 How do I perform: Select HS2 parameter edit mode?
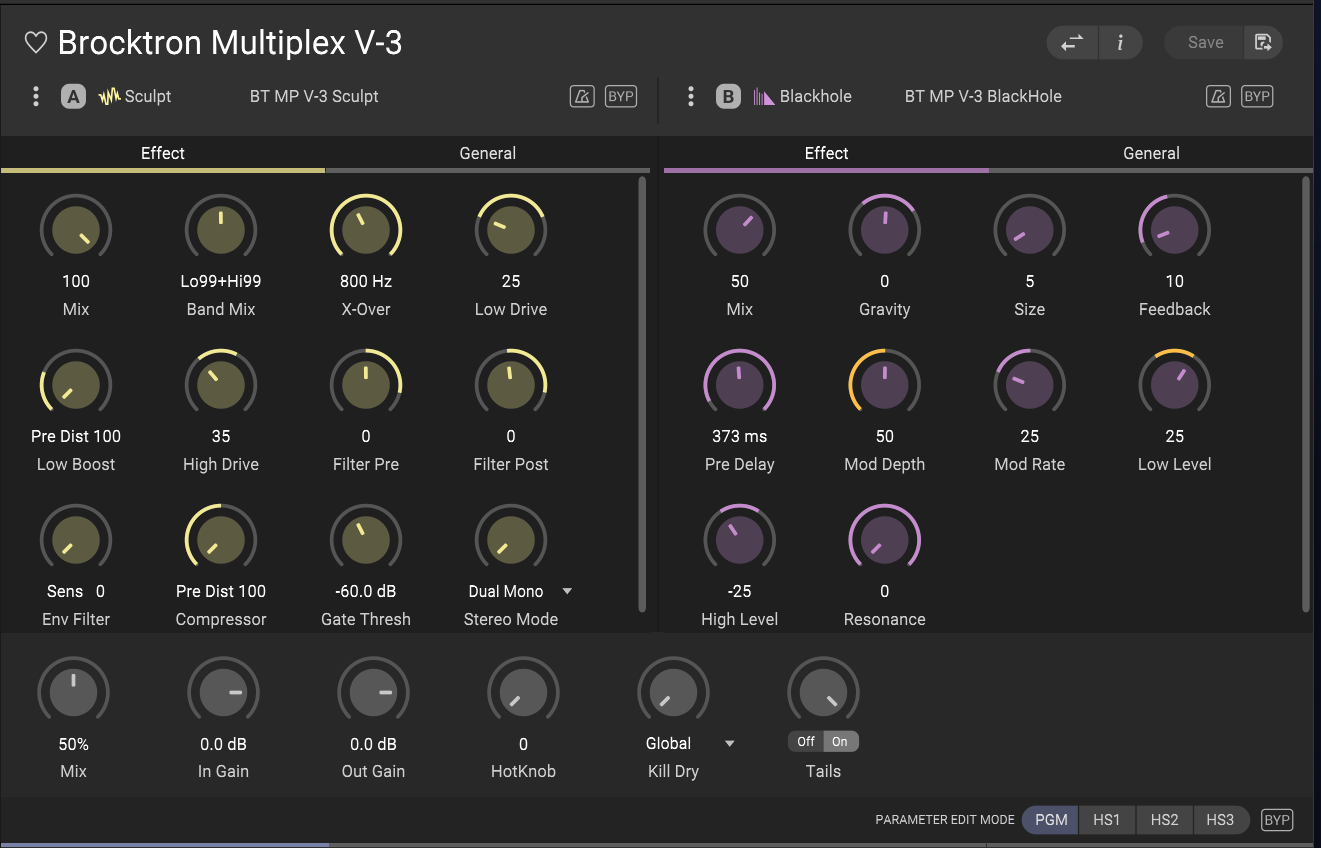coord(1164,820)
